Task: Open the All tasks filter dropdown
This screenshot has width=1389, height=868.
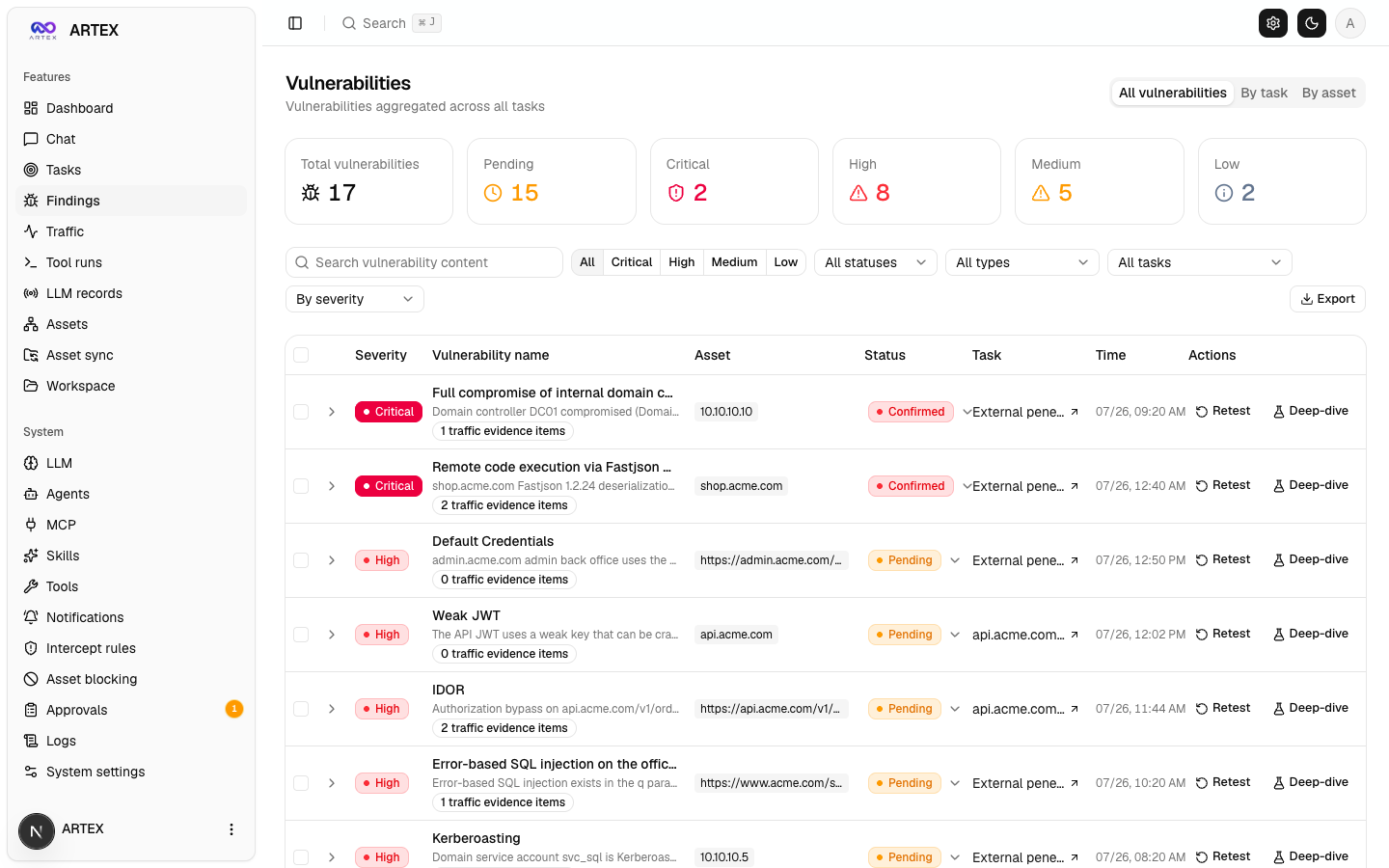Action: [1200, 262]
